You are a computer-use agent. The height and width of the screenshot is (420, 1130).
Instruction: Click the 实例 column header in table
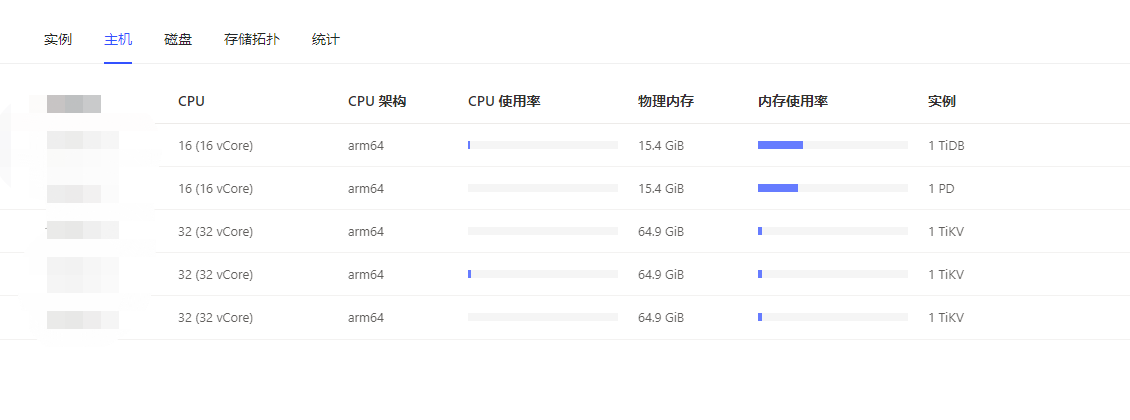coord(942,101)
